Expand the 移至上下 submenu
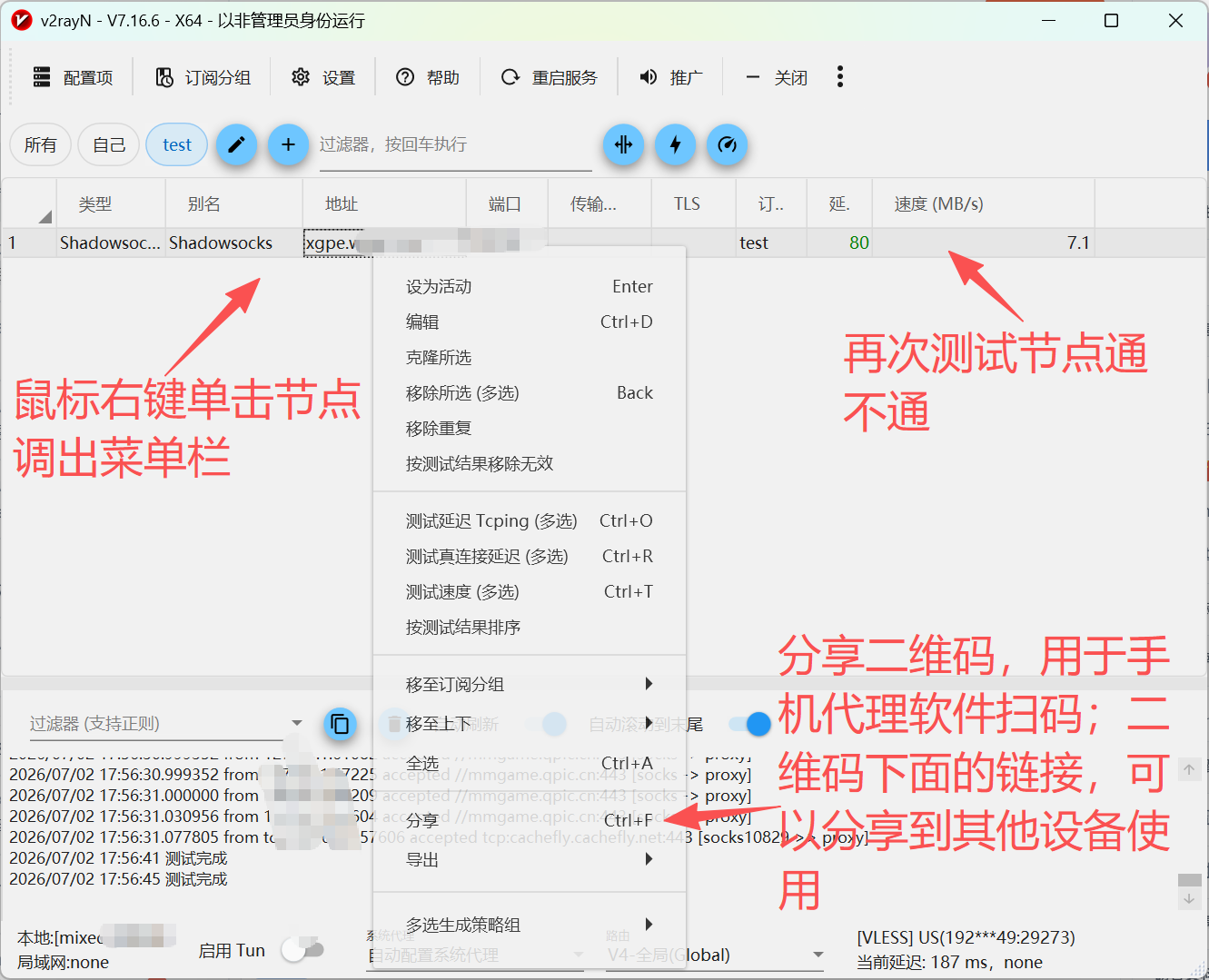 click(529, 723)
